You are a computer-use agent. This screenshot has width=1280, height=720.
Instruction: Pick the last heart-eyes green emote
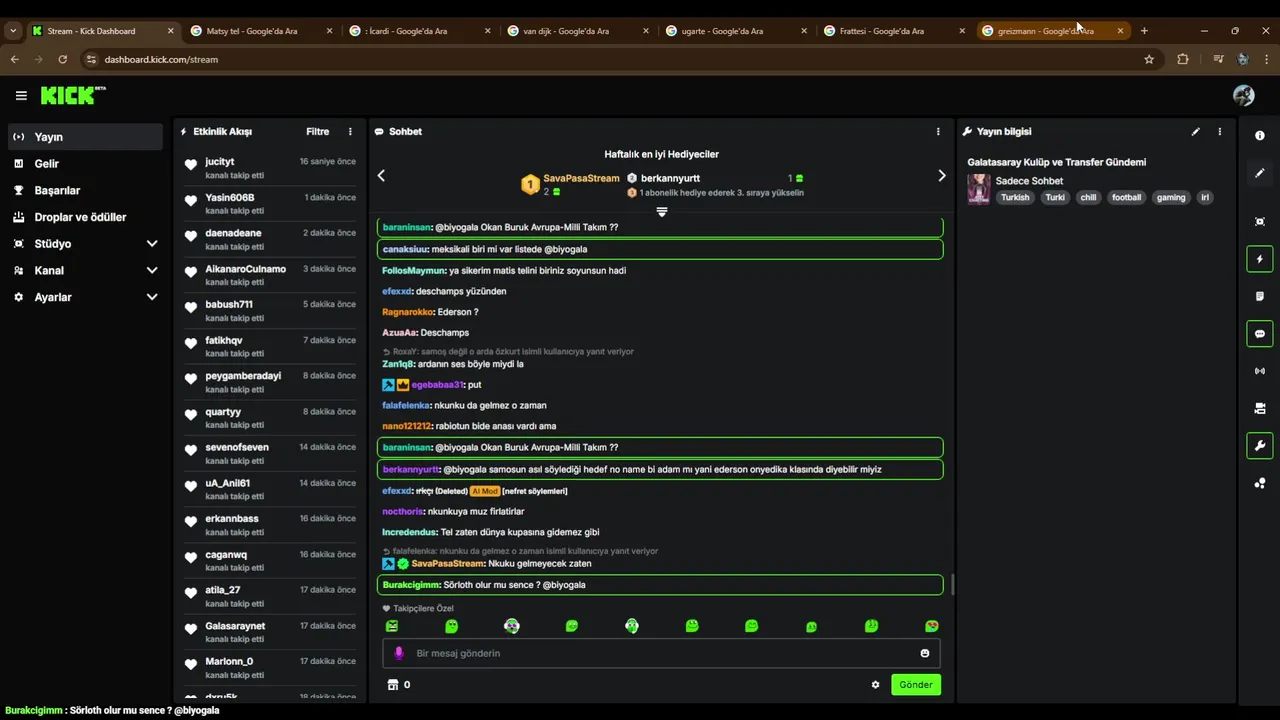(x=932, y=626)
